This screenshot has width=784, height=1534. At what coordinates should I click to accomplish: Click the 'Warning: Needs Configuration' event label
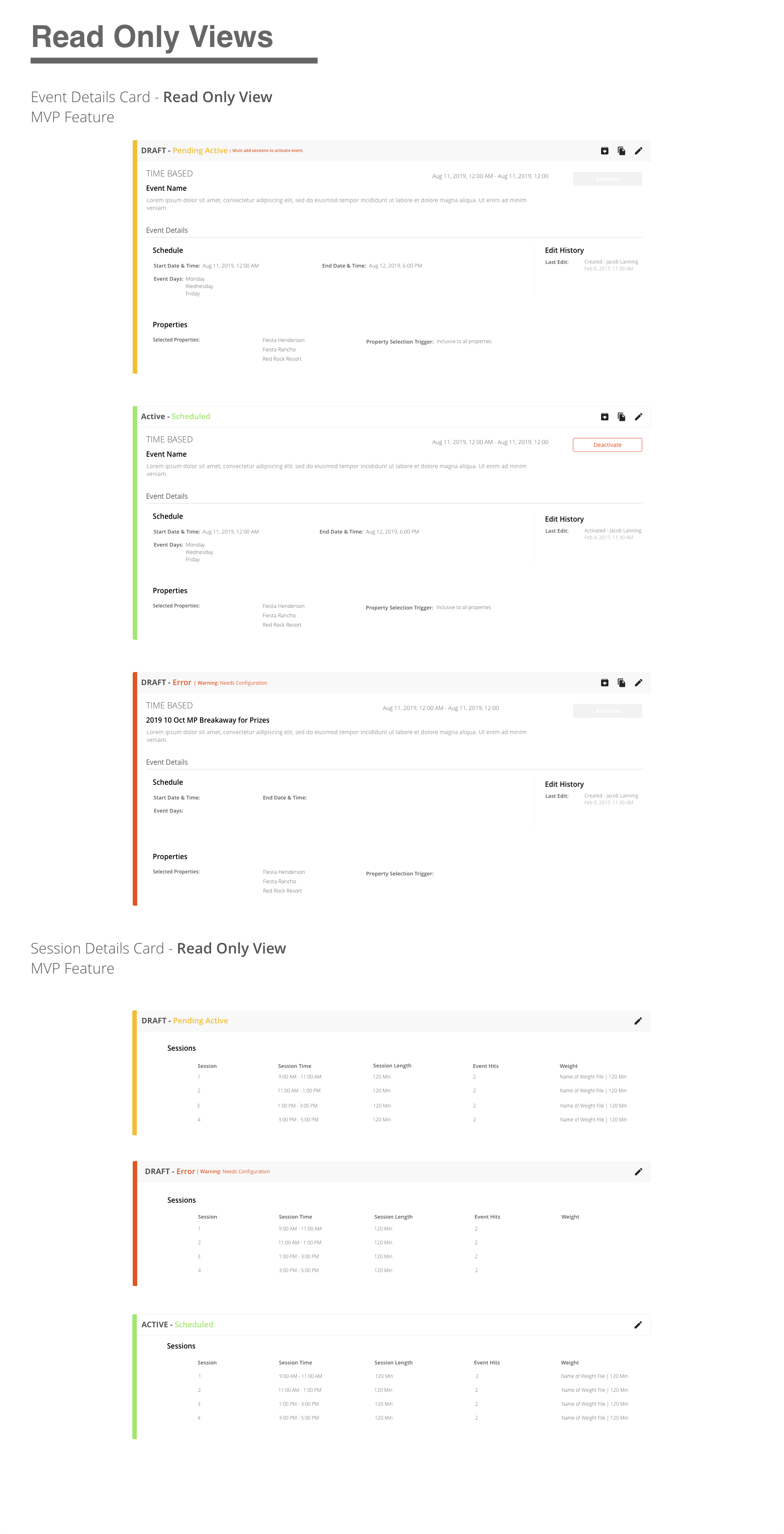click(232, 683)
